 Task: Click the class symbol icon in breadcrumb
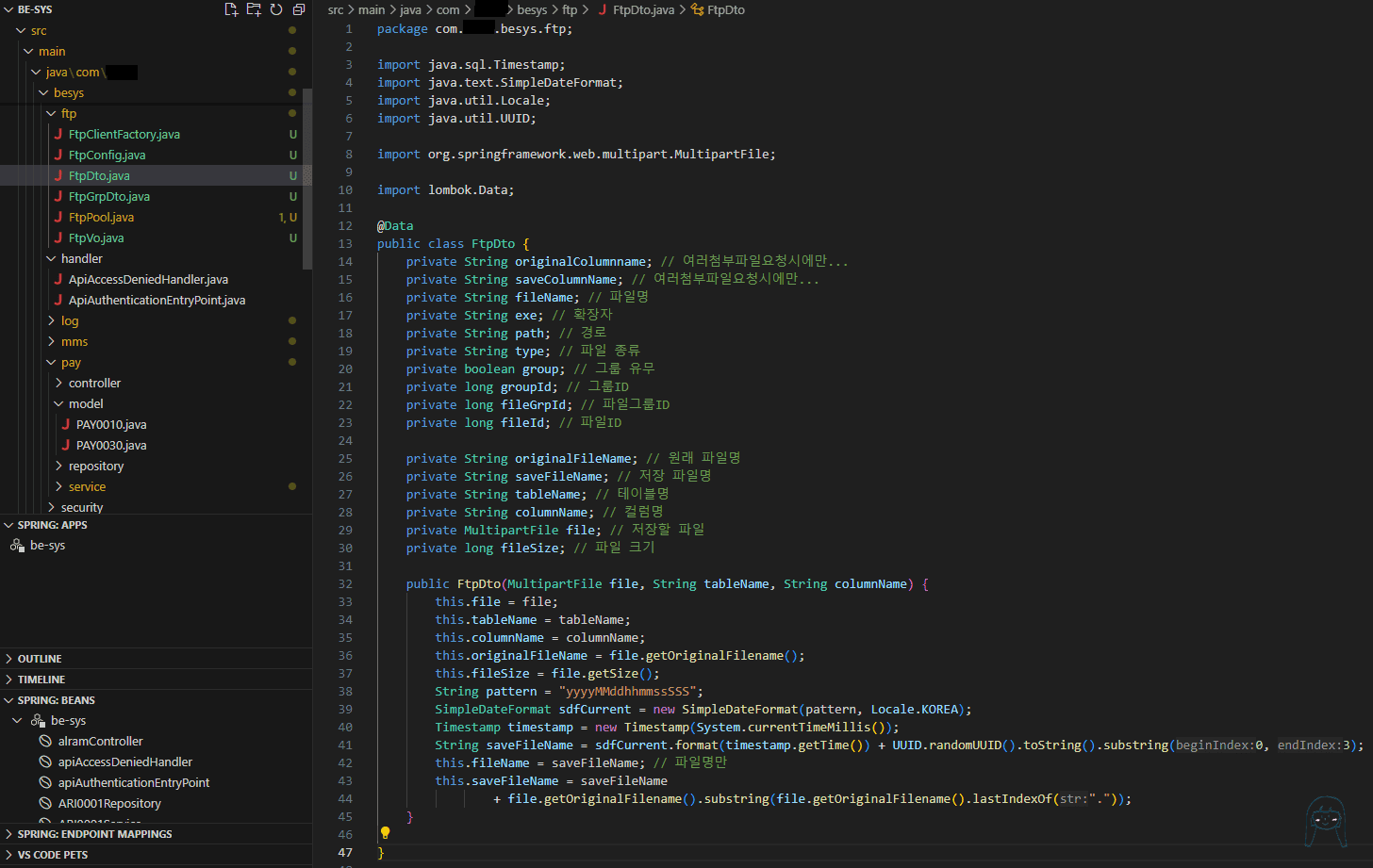697,9
